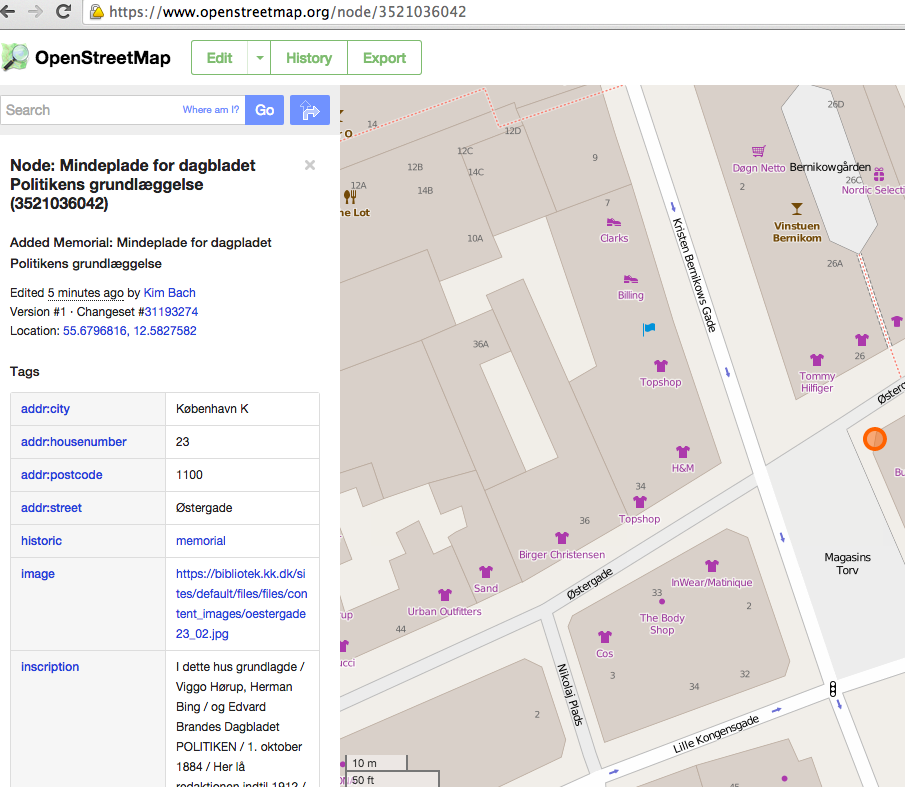The width and height of the screenshot is (905, 787).
Task: Click the image tag key
Action: 38,574
